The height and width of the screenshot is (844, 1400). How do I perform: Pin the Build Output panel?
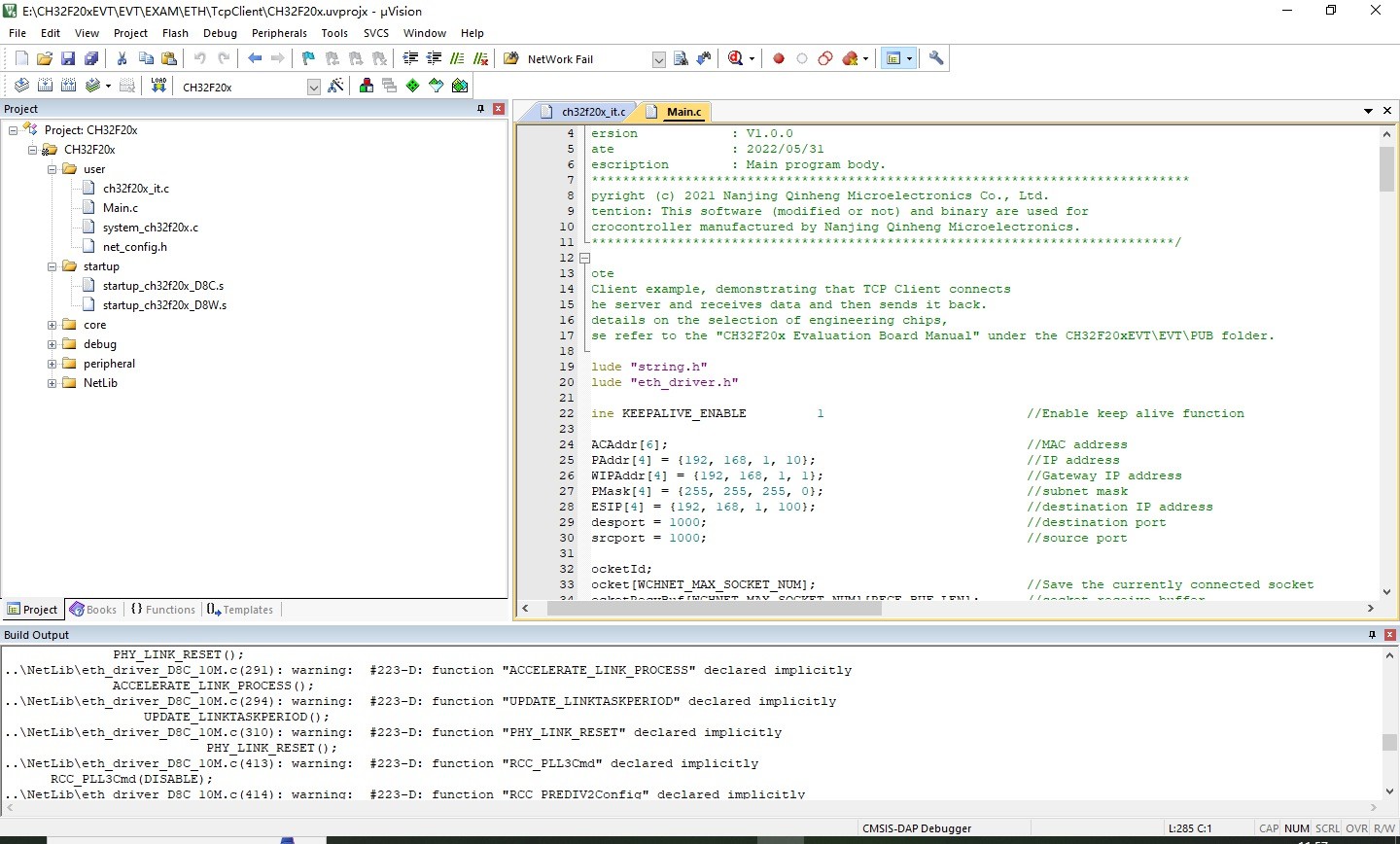(x=1372, y=635)
